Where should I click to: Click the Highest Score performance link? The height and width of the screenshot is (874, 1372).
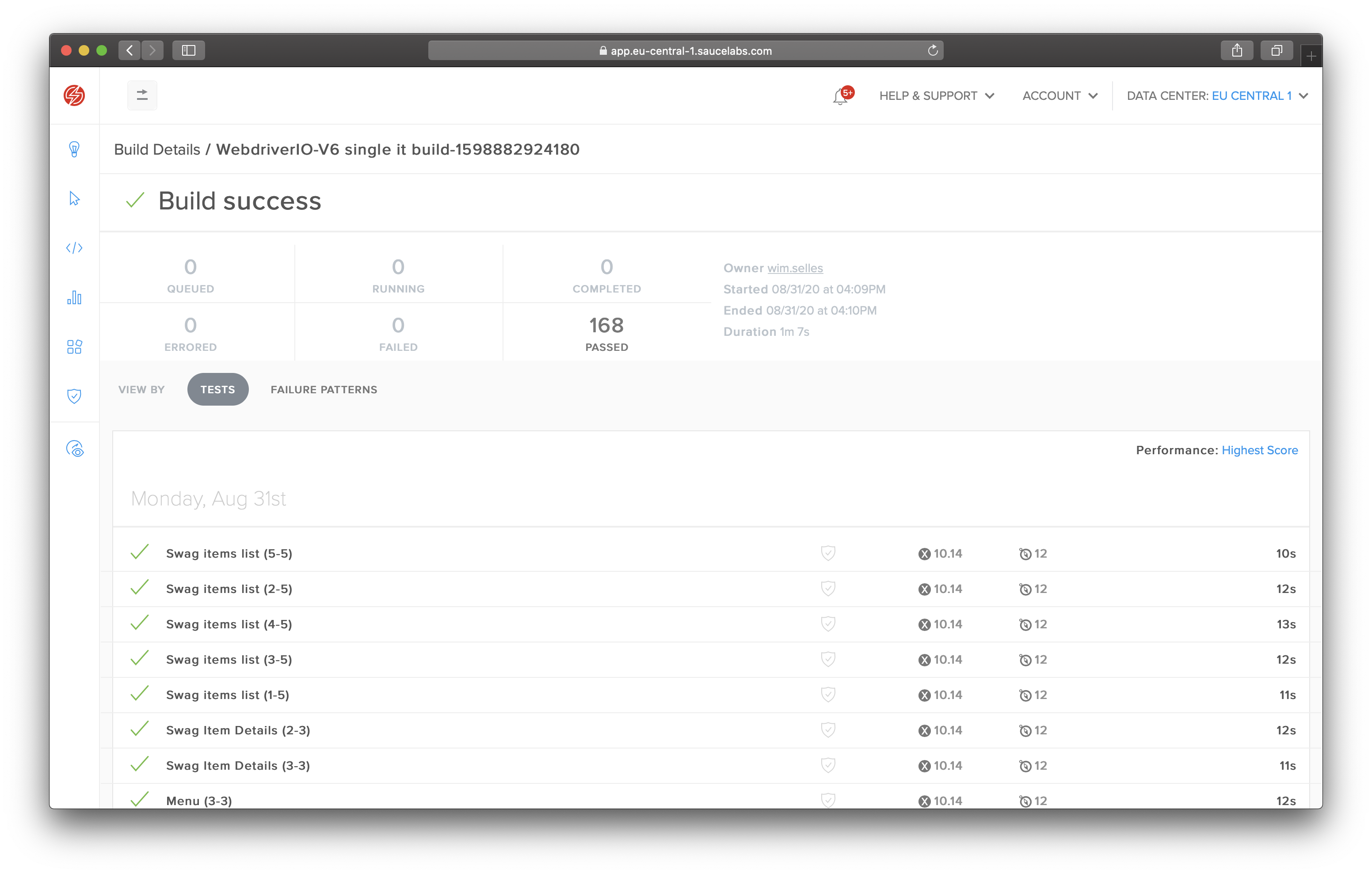[x=1259, y=450]
